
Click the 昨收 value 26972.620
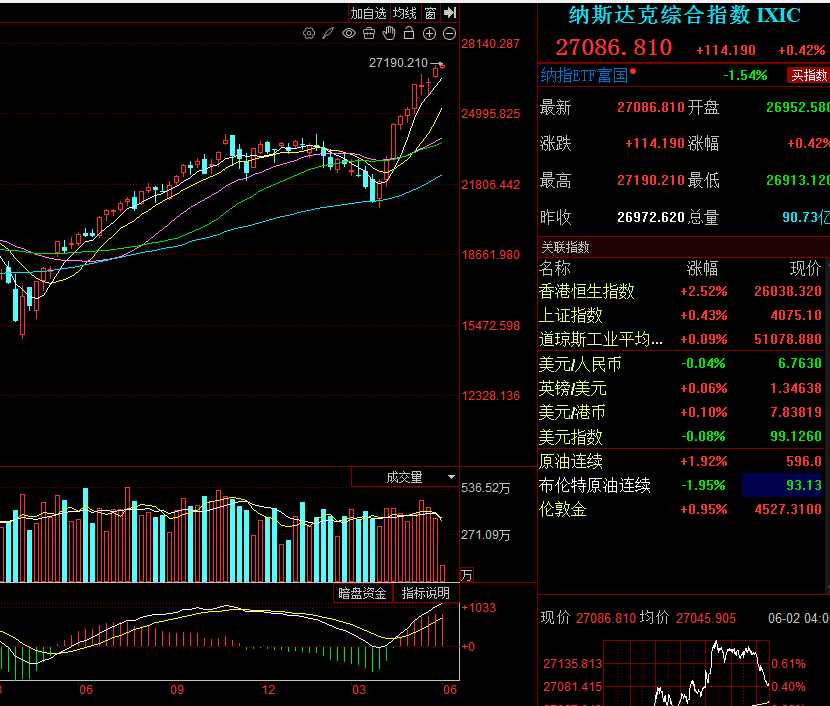pyautogui.click(x=651, y=218)
